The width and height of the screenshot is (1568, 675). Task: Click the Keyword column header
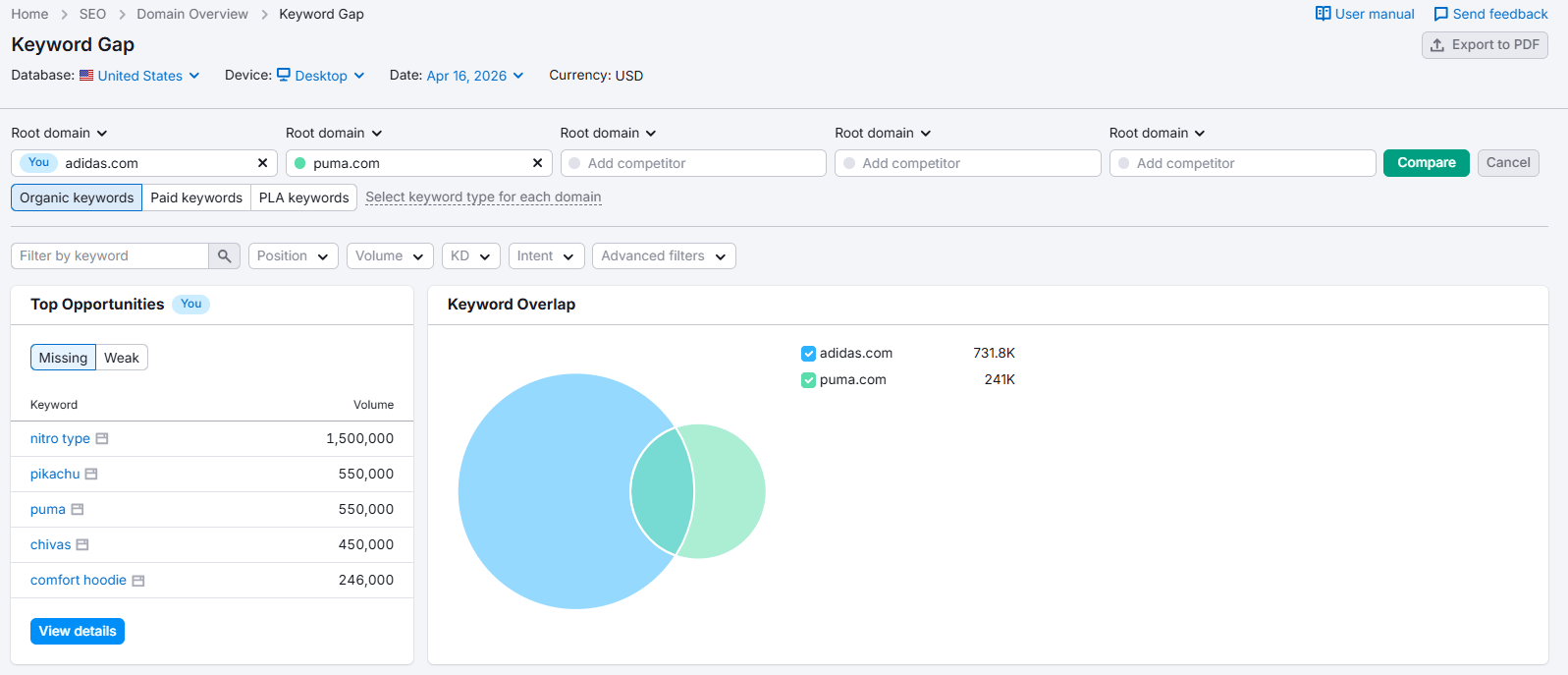coord(54,405)
